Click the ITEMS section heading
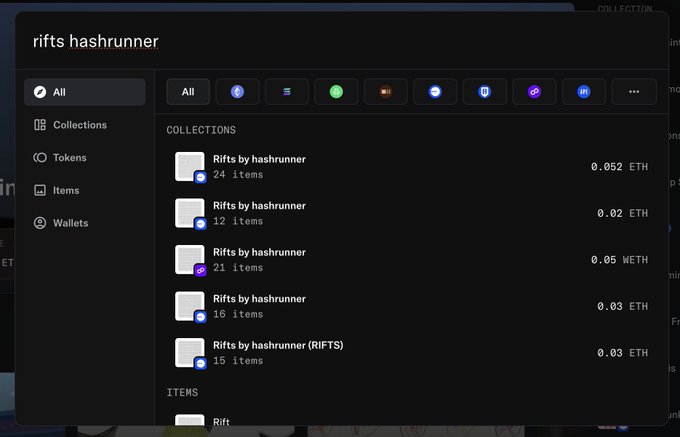Screen dimensions: 680x437 pos(182,392)
